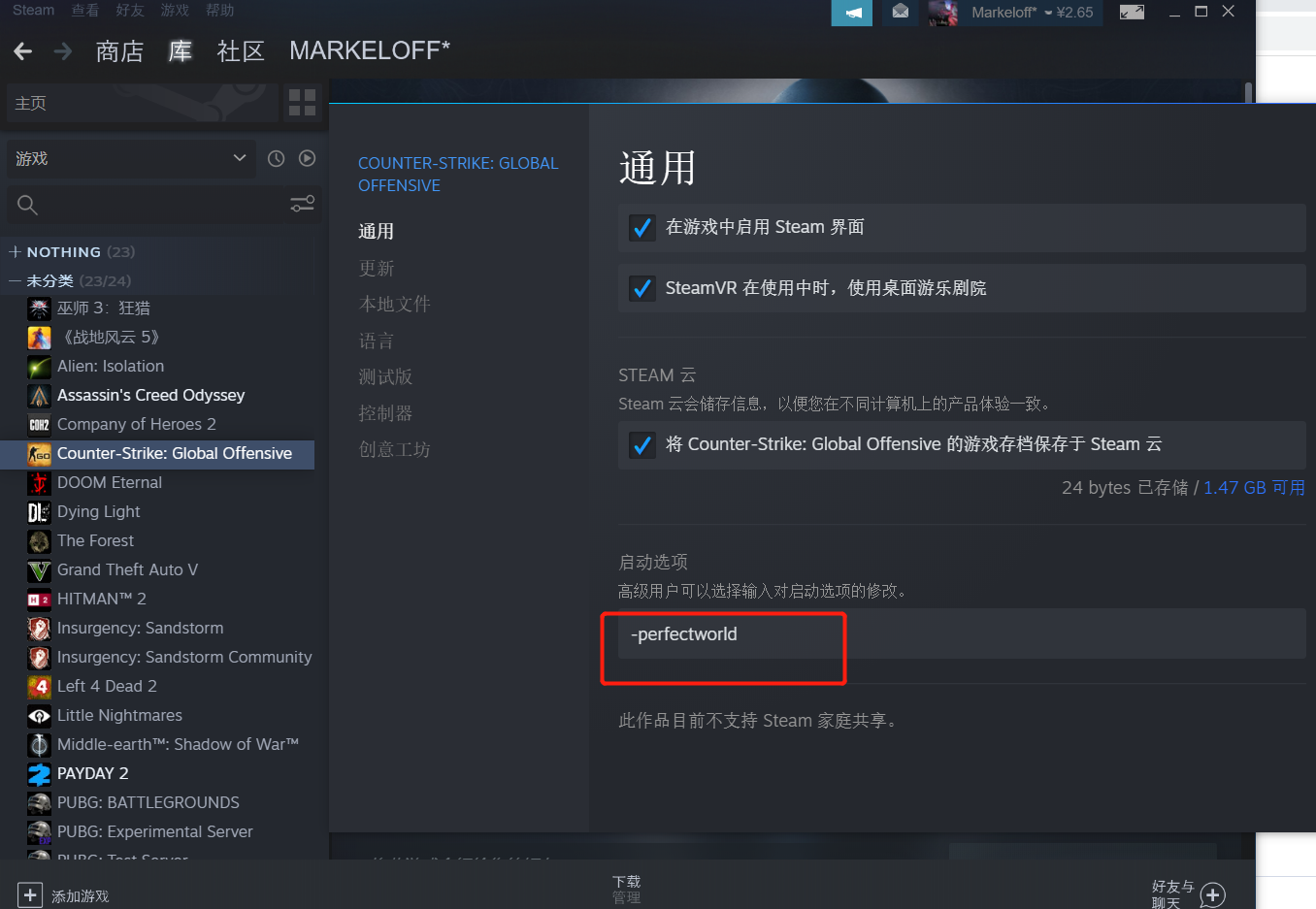Click the announcements megaphone icon
The width and height of the screenshot is (1316, 909).
coord(852,13)
